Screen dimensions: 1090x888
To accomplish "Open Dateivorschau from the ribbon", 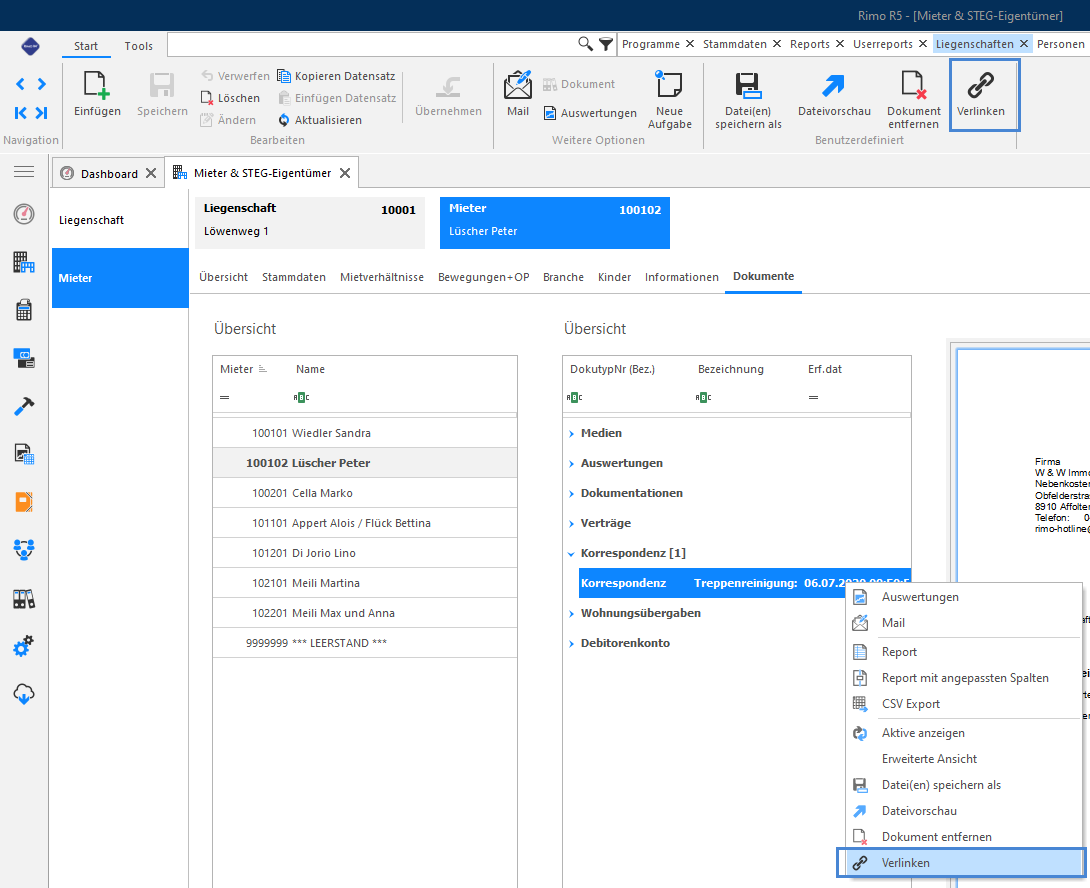I will pyautogui.click(x=834, y=94).
